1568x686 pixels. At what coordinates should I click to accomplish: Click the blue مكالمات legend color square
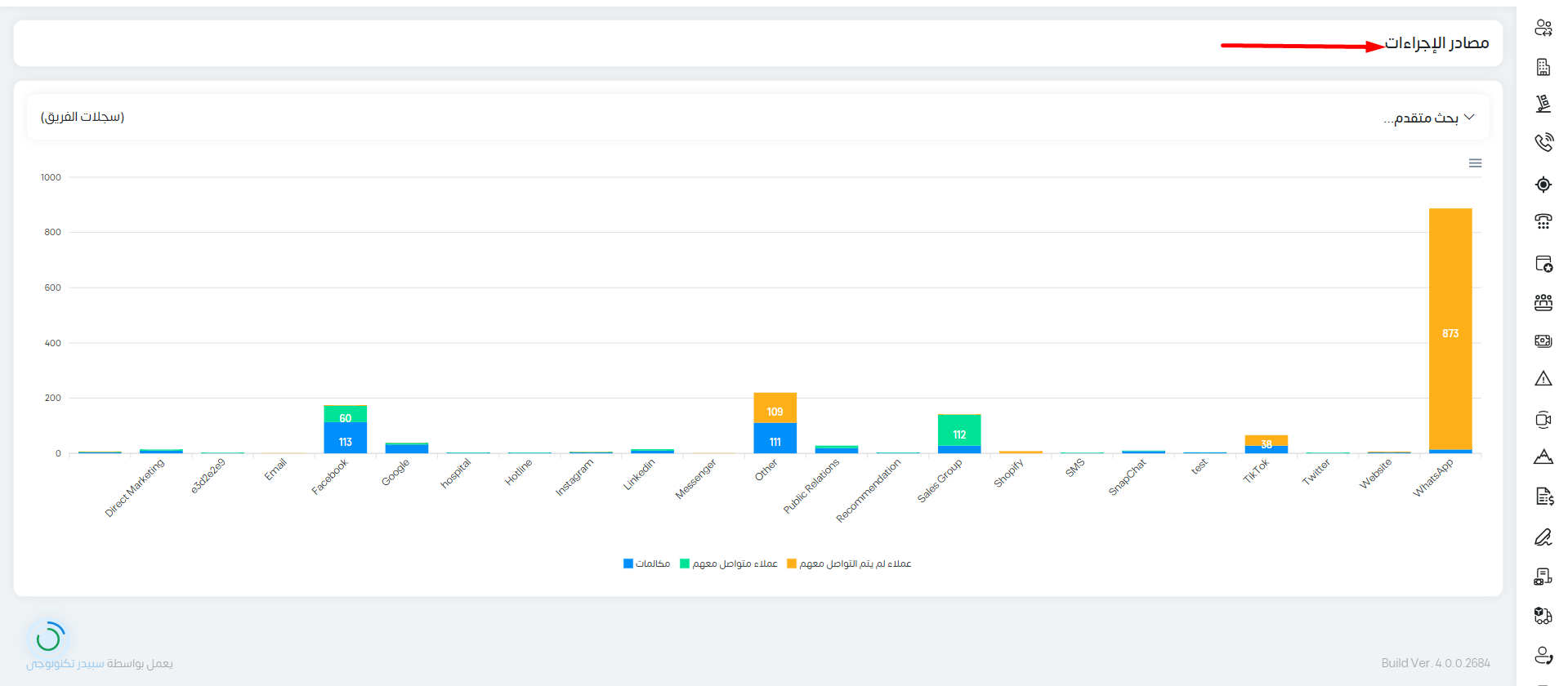(x=628, y=563)
